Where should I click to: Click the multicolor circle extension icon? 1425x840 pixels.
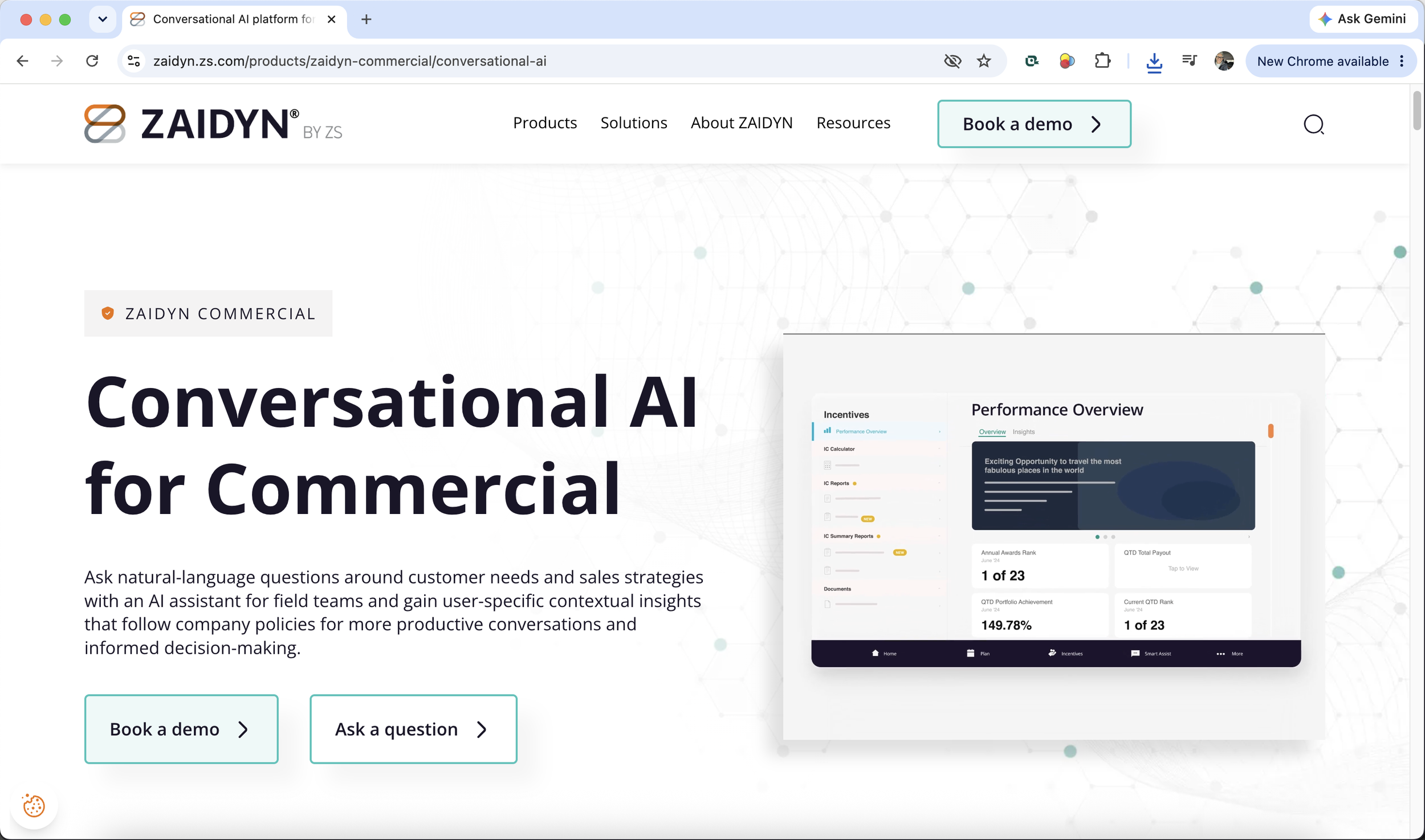pos(1067,61)
